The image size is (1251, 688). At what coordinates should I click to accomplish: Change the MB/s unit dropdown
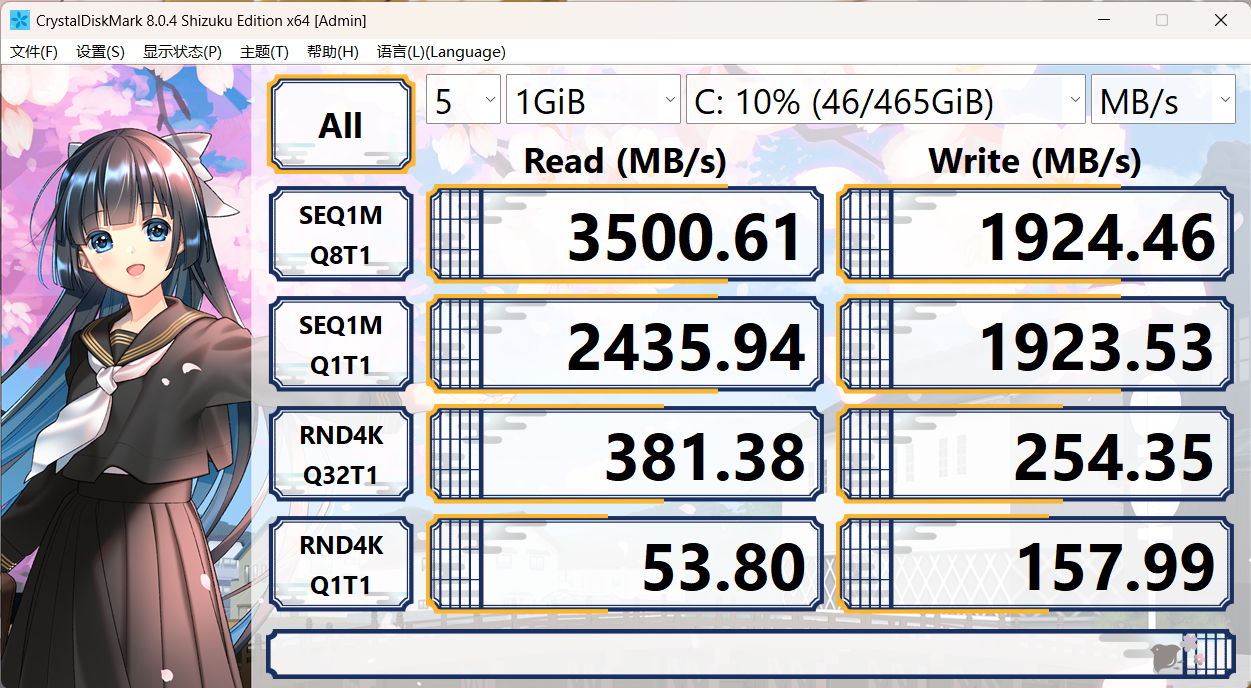coord(1163,101)
